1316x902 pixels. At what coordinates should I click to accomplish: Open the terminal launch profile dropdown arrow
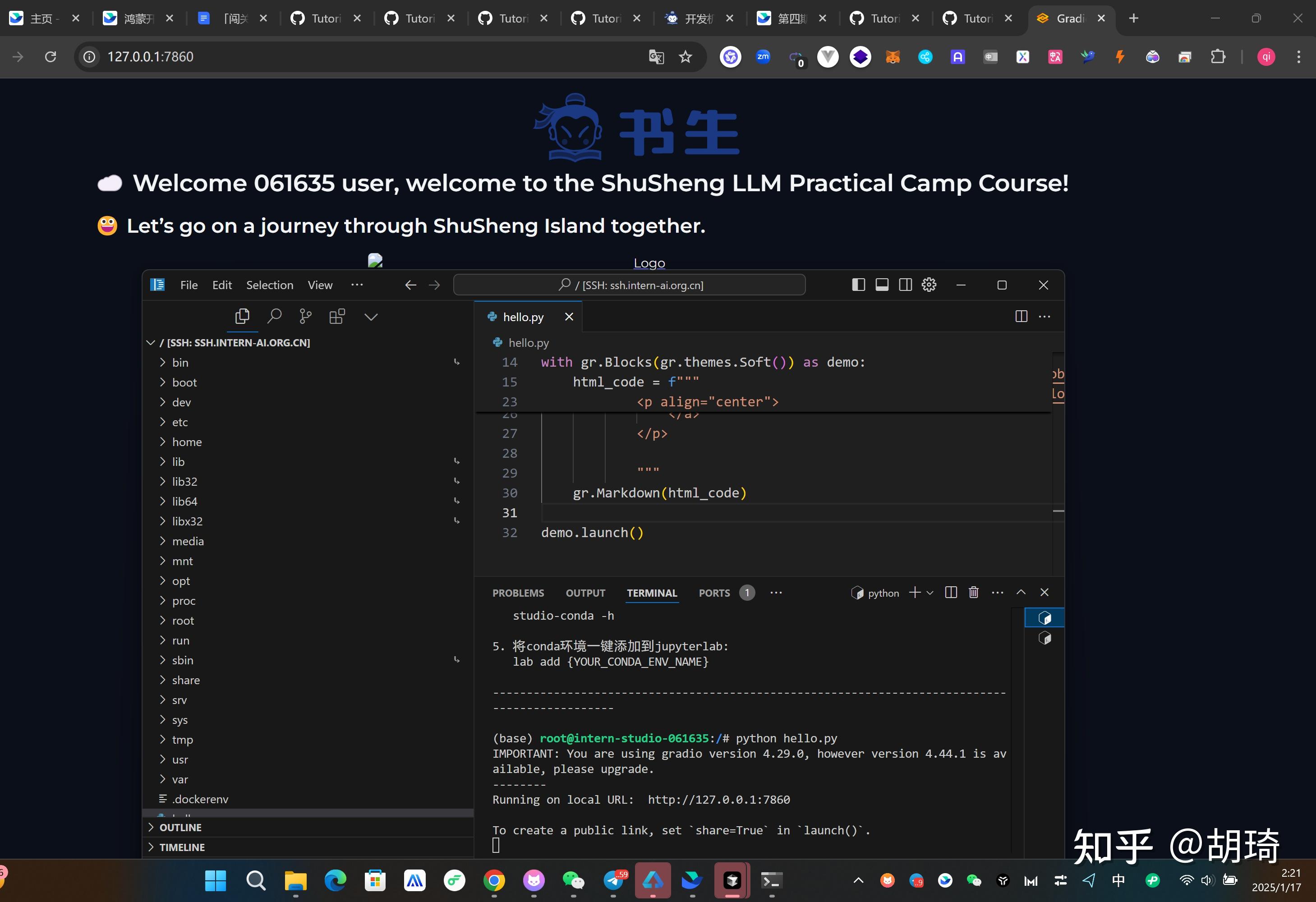pos(930,593)
